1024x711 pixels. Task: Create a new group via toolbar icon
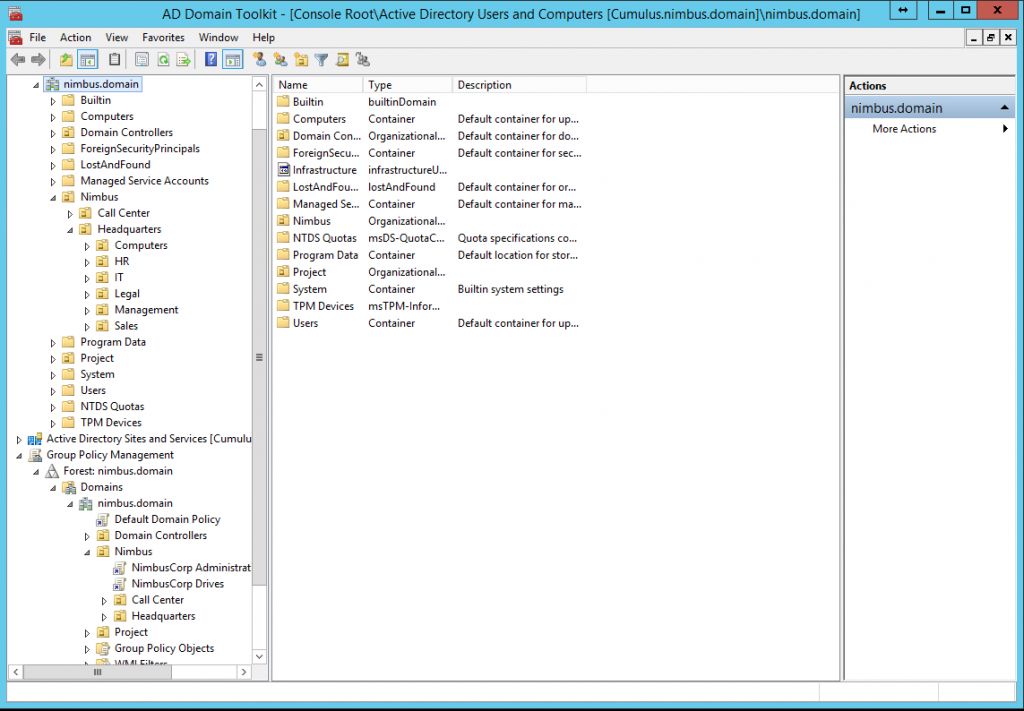(280, 60)
